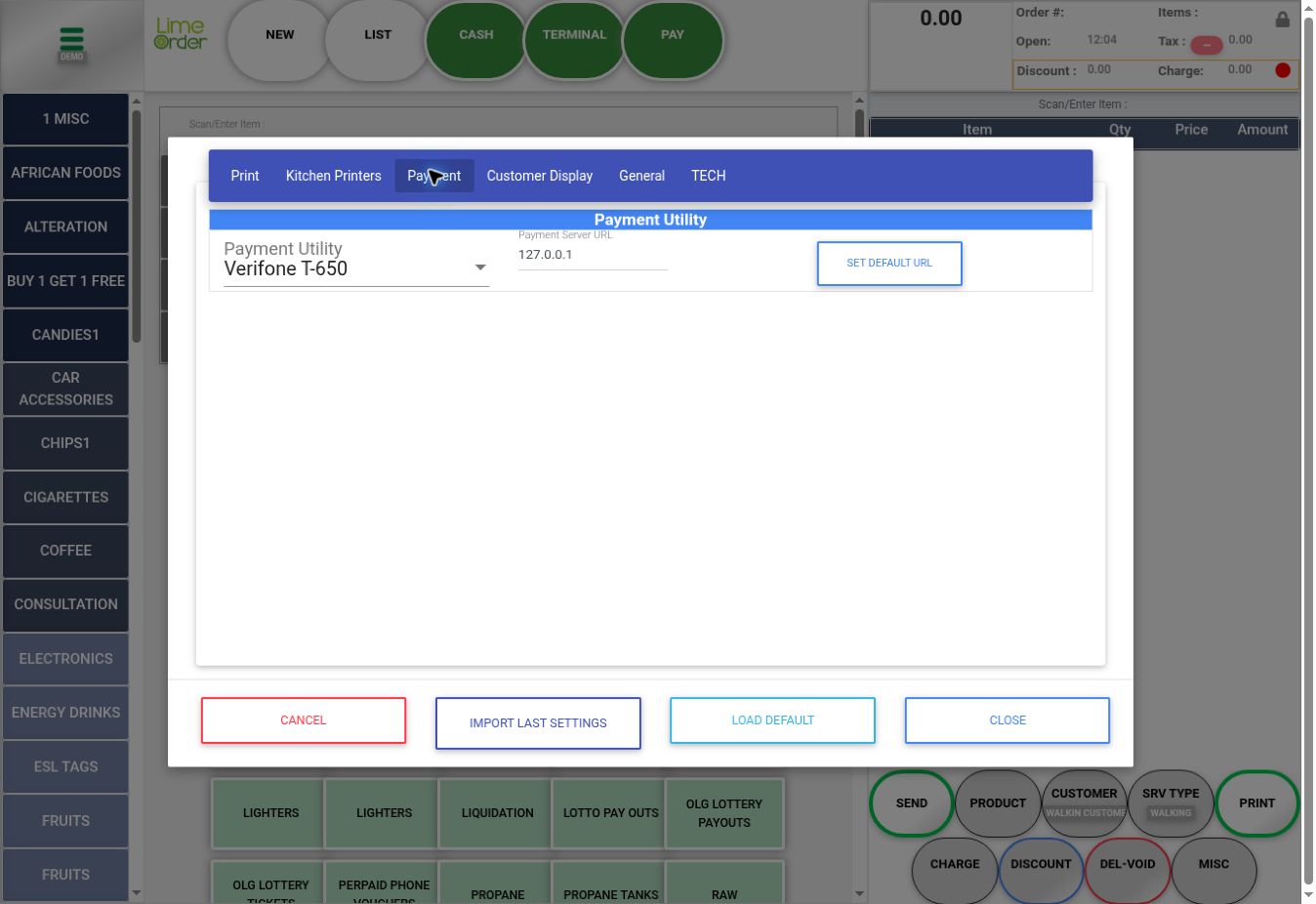Click the DISCOUNT round button
Screen dimensions: 1316x904
[1041, 870]
